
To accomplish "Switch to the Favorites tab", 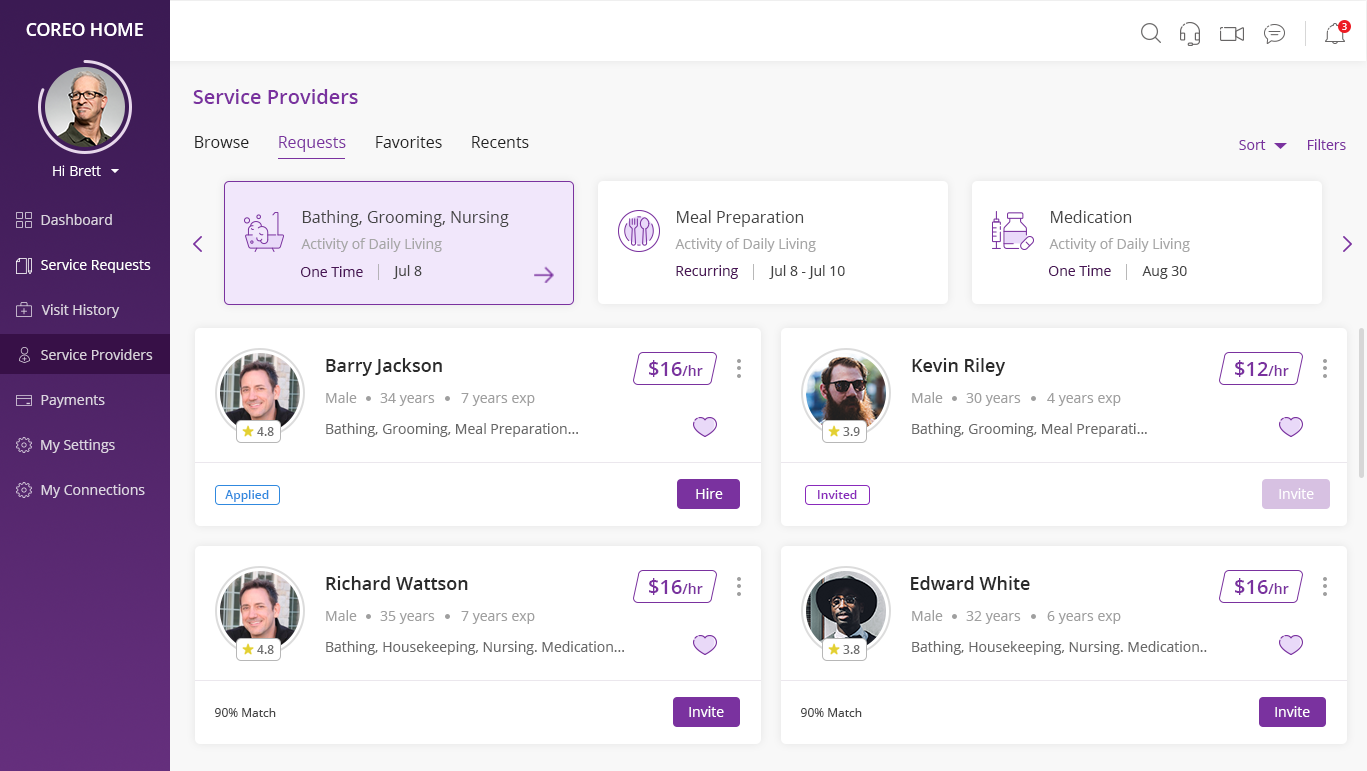I will tap(408, 142).
